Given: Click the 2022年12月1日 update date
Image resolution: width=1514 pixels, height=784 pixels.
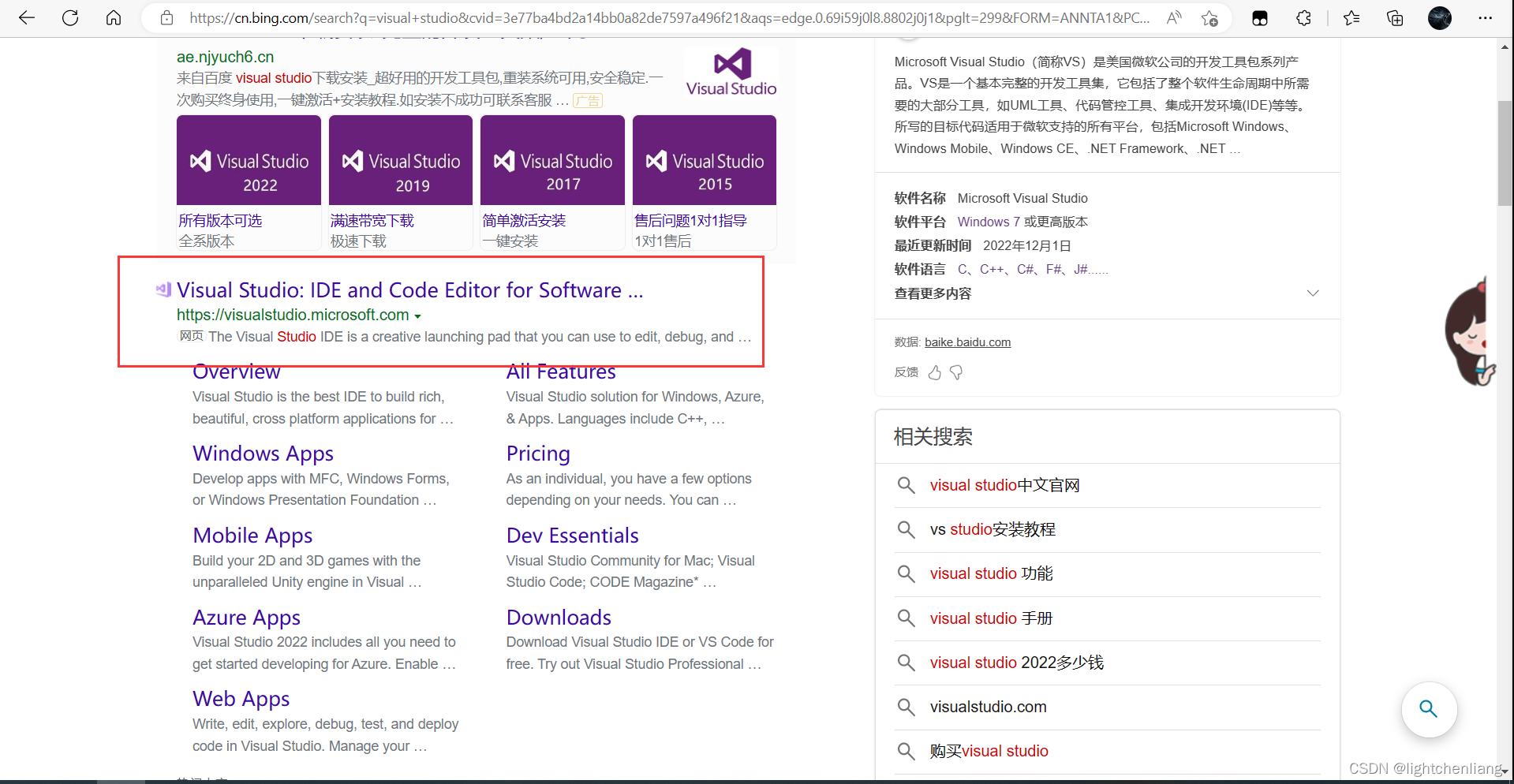Looking at the screenshot, I should (1026, 245).
